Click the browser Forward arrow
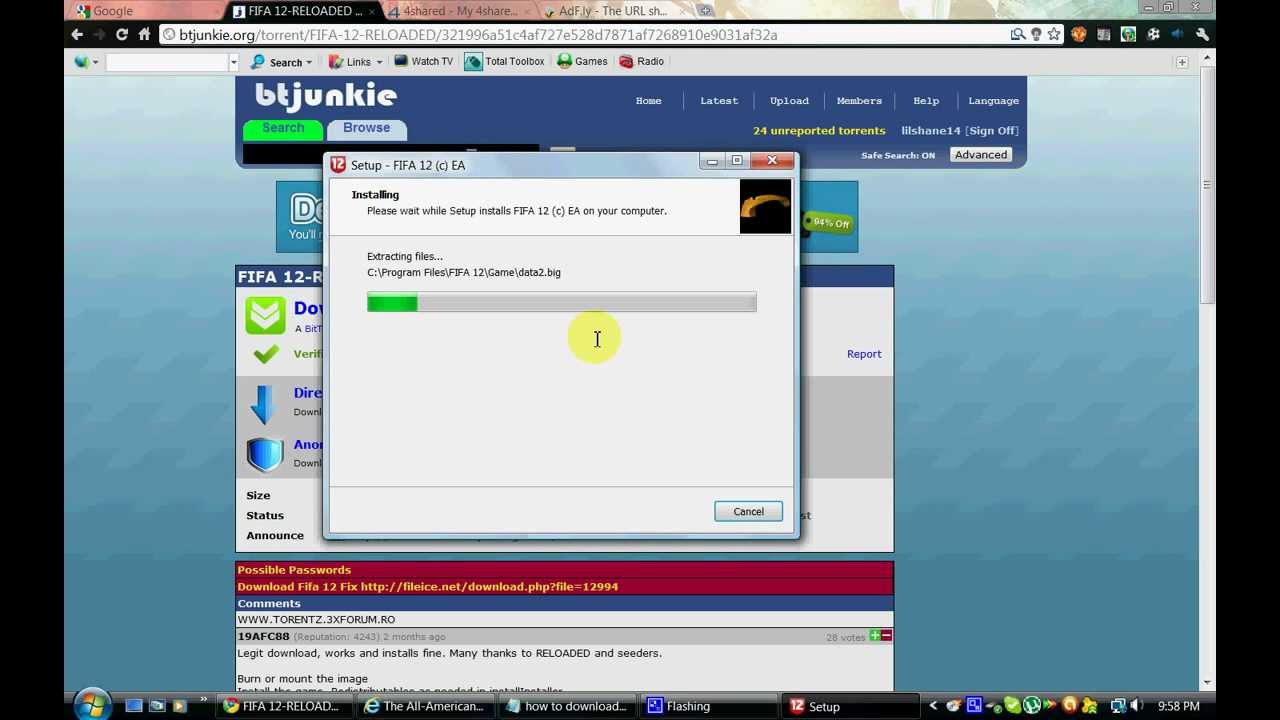Screen dimensions: 1280x720 (x=99, y=34)
